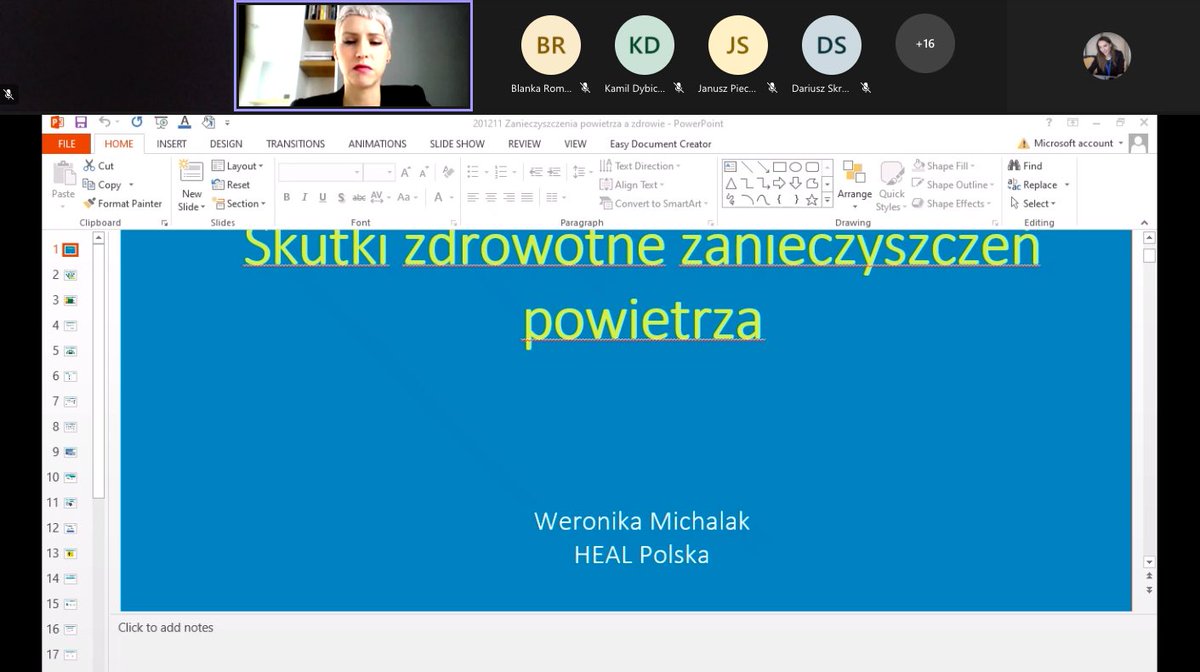Toggle underline on selected text
This screenshot has width=1200, height=672.
323,197
